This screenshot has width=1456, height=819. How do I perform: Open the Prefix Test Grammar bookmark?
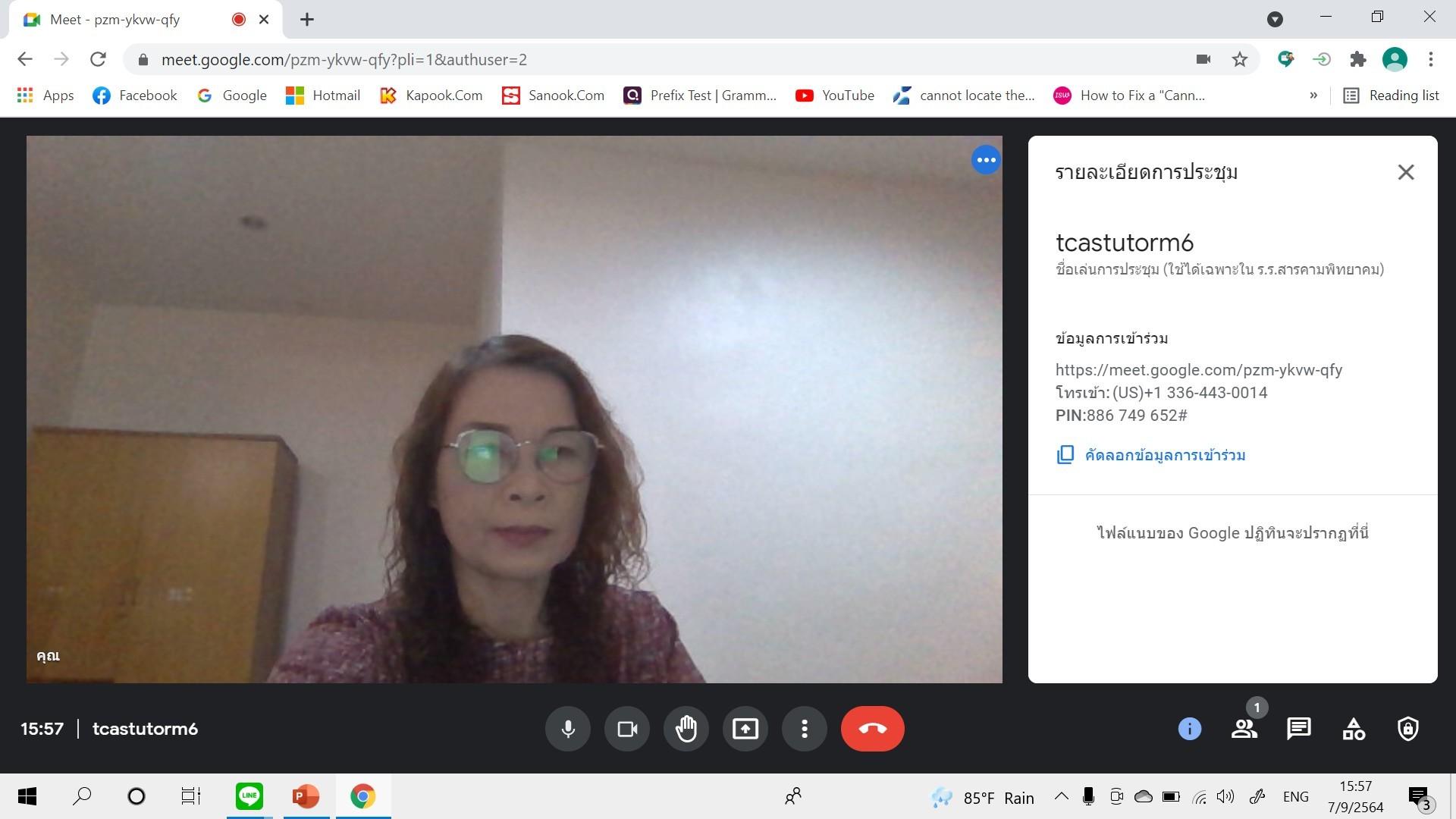(700, 96)
